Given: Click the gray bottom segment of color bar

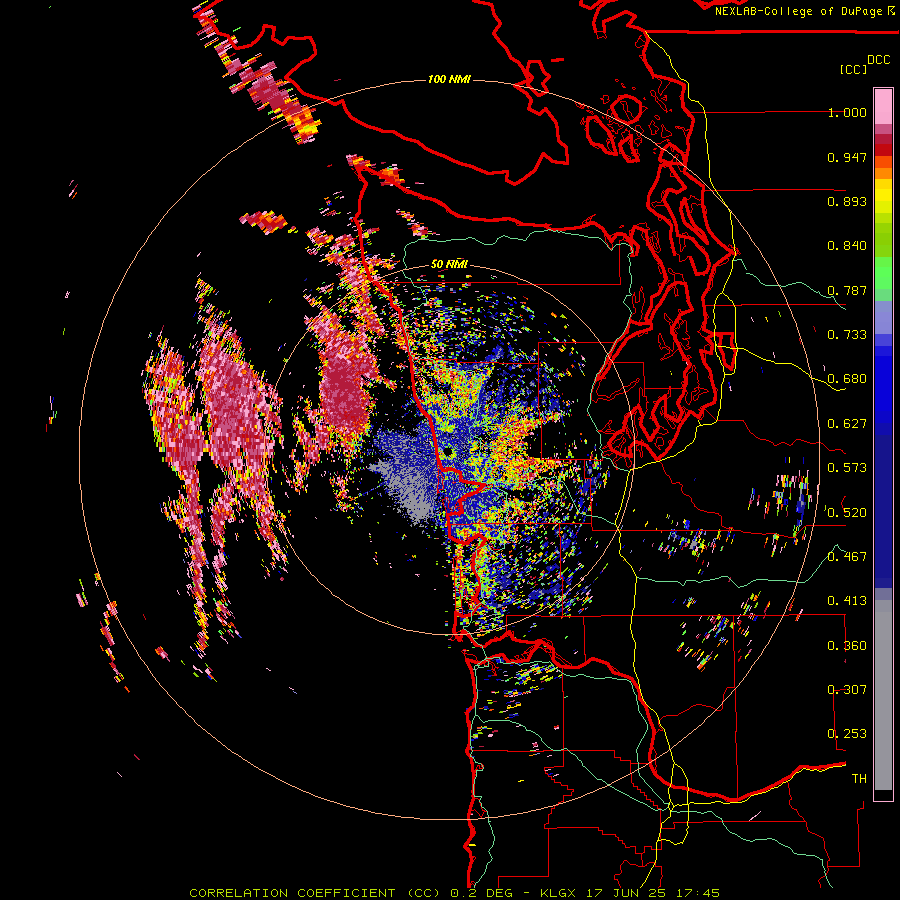Looking at the screenshot, I should pyautogui.click(x=883, y=695).
